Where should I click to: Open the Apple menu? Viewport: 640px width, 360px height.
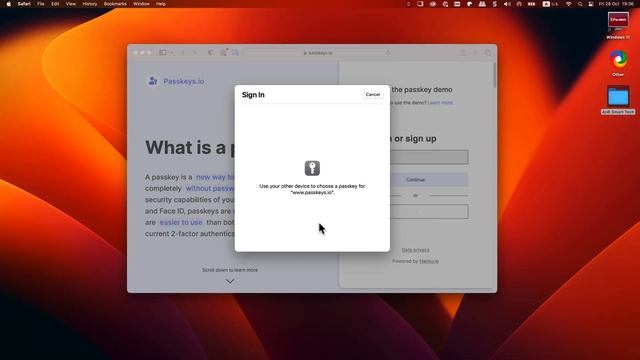(x=8, y=4)
